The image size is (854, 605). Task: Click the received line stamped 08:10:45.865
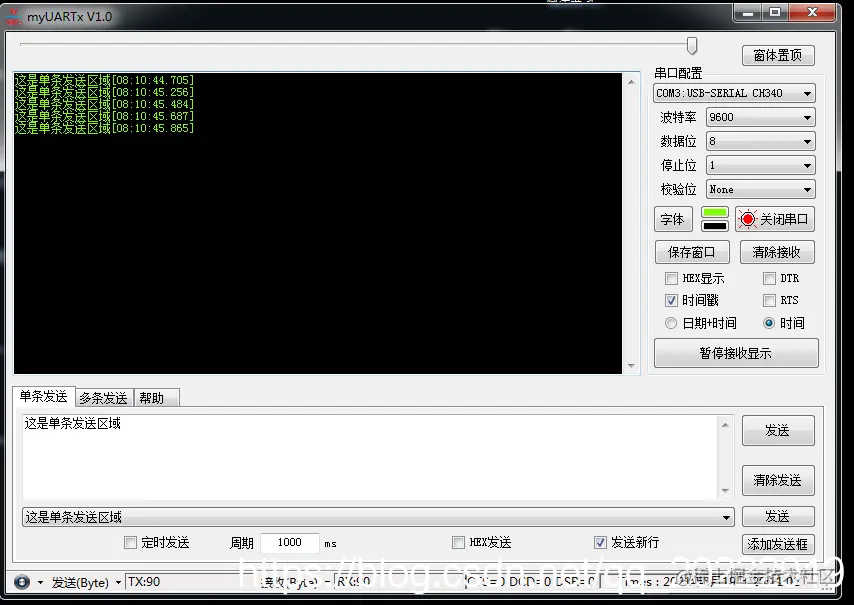[x=104, y=129]
